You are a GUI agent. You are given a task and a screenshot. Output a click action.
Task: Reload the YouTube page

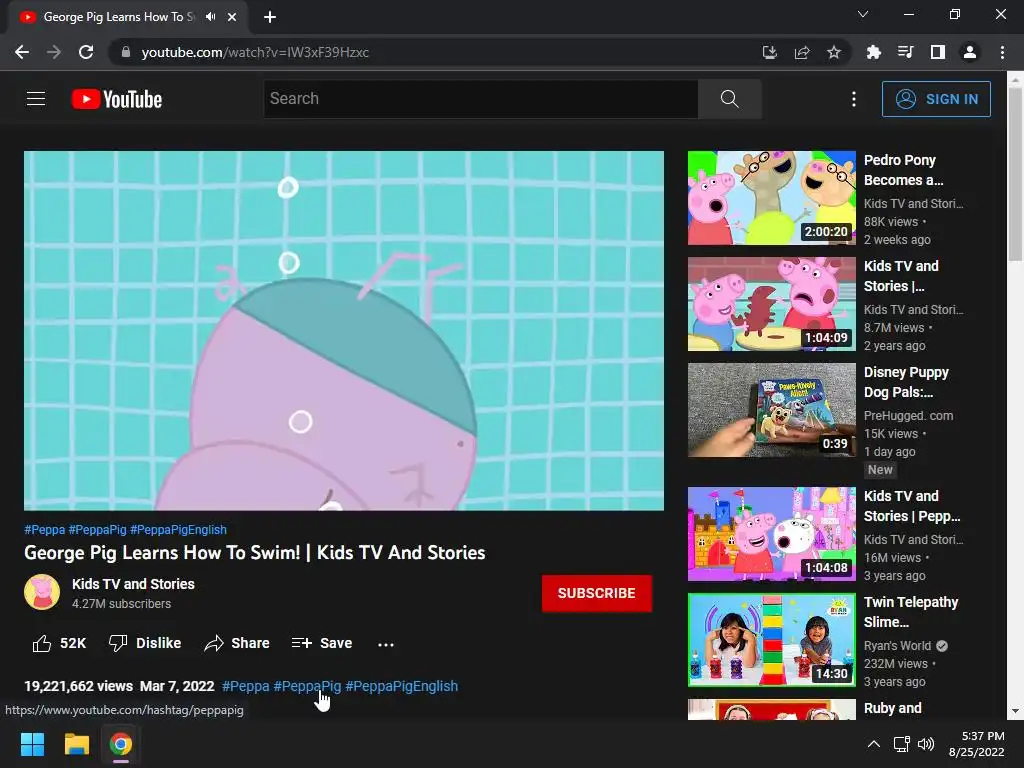[86, 52]
